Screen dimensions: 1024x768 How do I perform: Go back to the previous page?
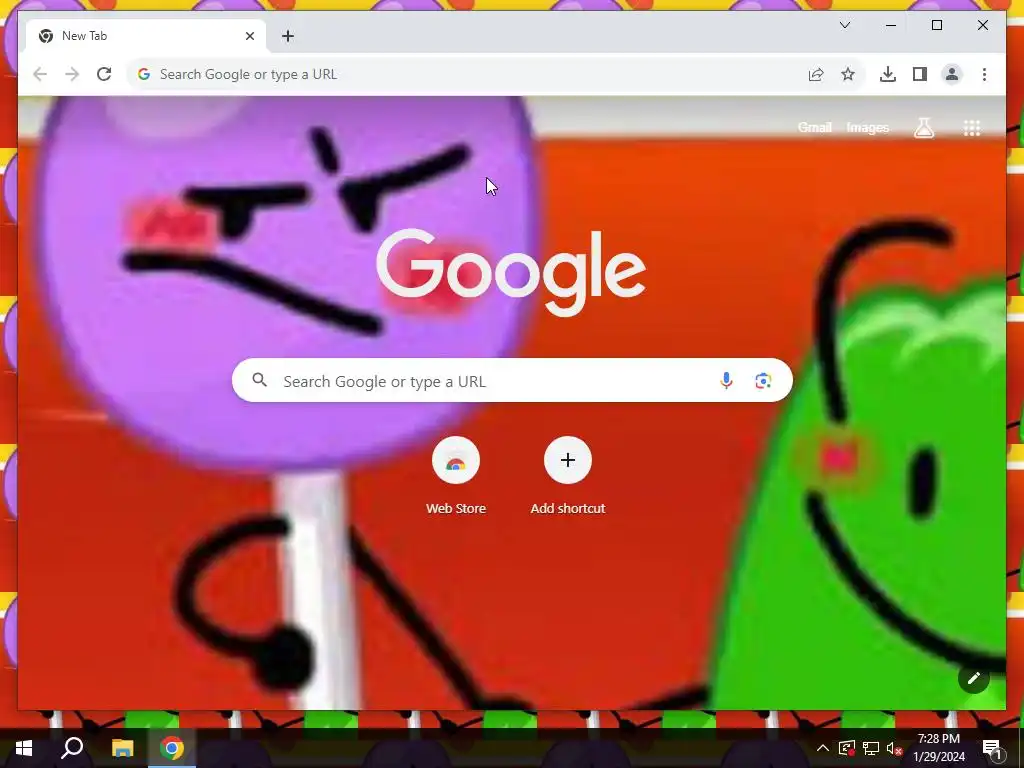40,74
